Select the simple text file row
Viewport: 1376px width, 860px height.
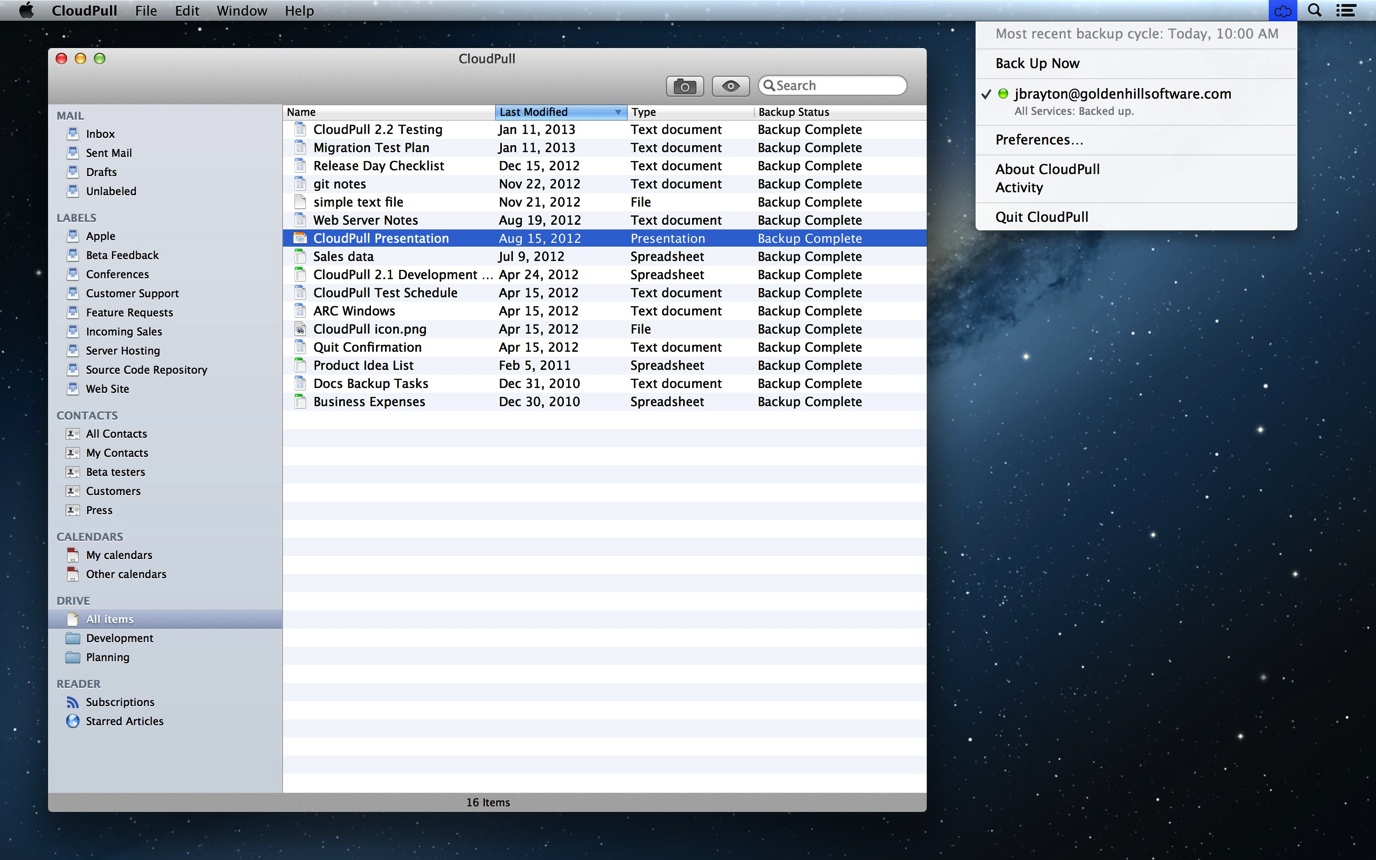coord(604,202)
